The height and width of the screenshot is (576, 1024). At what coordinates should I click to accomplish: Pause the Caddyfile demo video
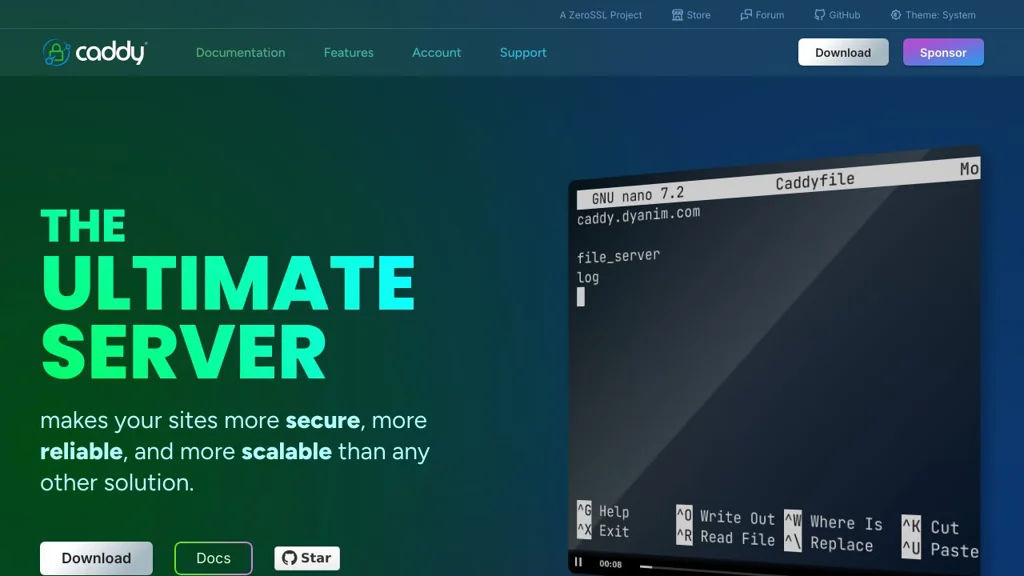click(579, 562)
